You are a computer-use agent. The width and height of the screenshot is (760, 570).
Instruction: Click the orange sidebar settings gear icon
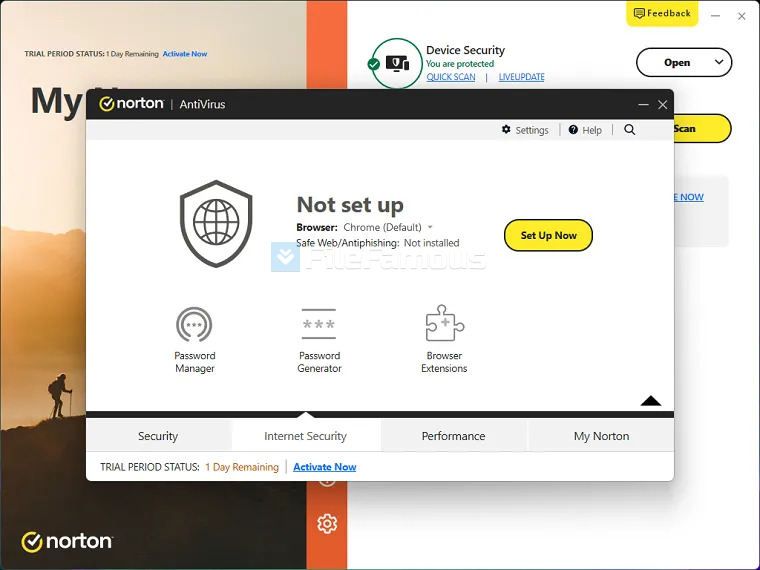tap(327, 523)
